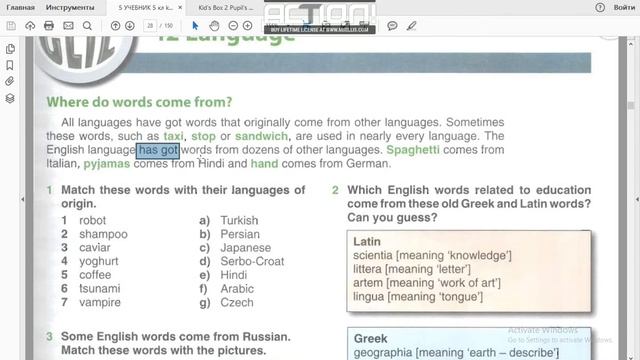Switch to the Kid's Box 2 Pupil's tab
640x360 pixels.
coord(226,7)
